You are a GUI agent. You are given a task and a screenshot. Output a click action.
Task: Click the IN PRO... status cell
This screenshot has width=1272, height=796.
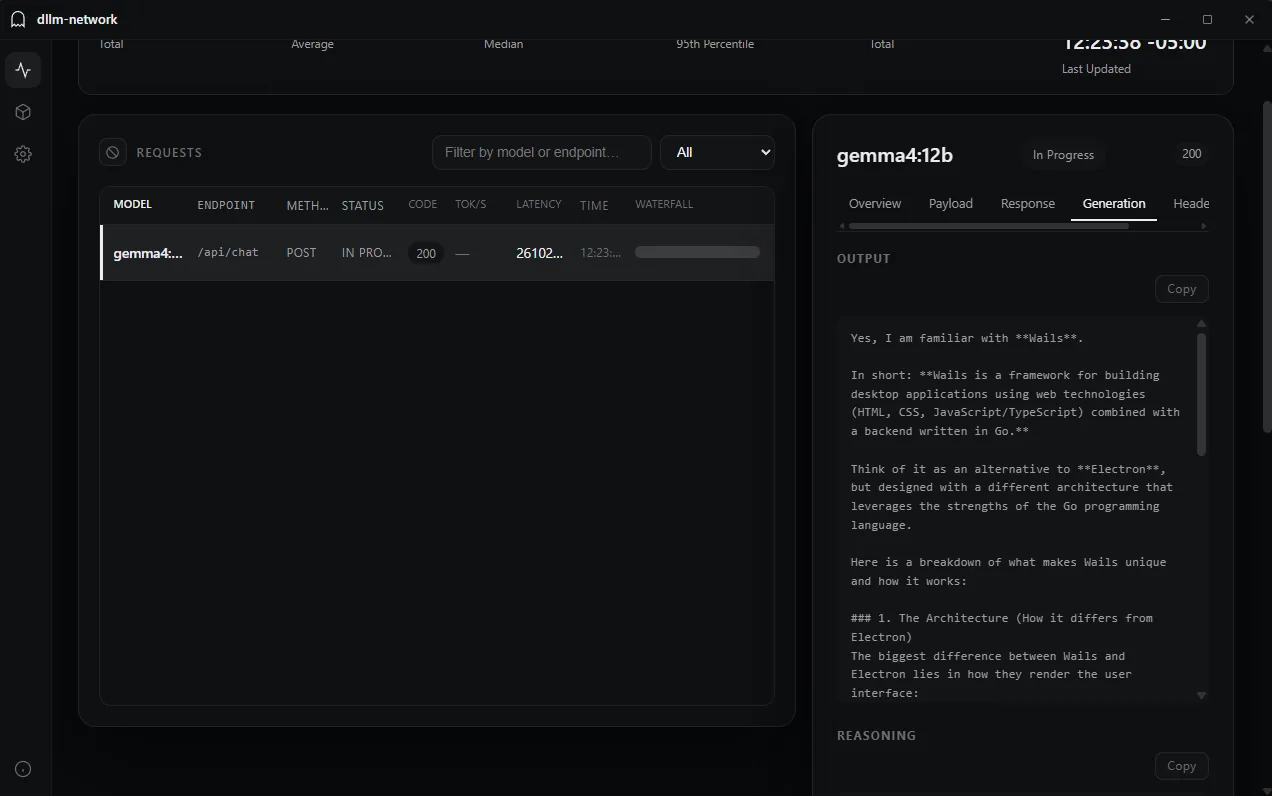point(366,253)
